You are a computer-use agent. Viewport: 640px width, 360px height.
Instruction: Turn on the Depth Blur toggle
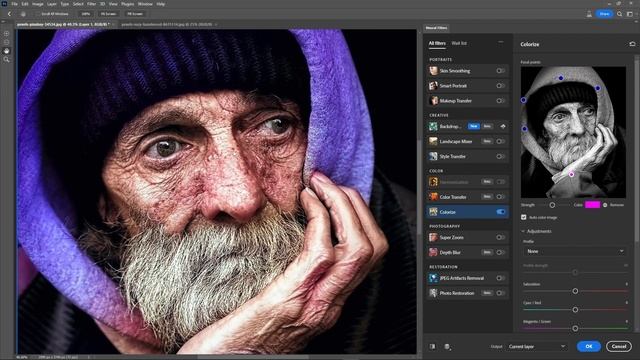coord(500,252)
